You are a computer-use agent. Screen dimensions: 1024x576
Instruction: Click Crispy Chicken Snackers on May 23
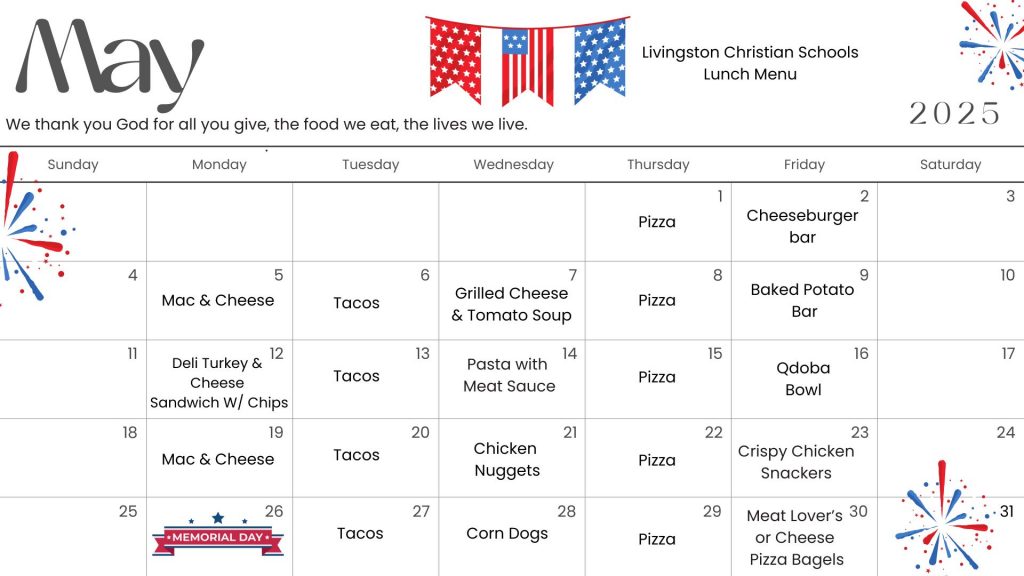[795, 462]
